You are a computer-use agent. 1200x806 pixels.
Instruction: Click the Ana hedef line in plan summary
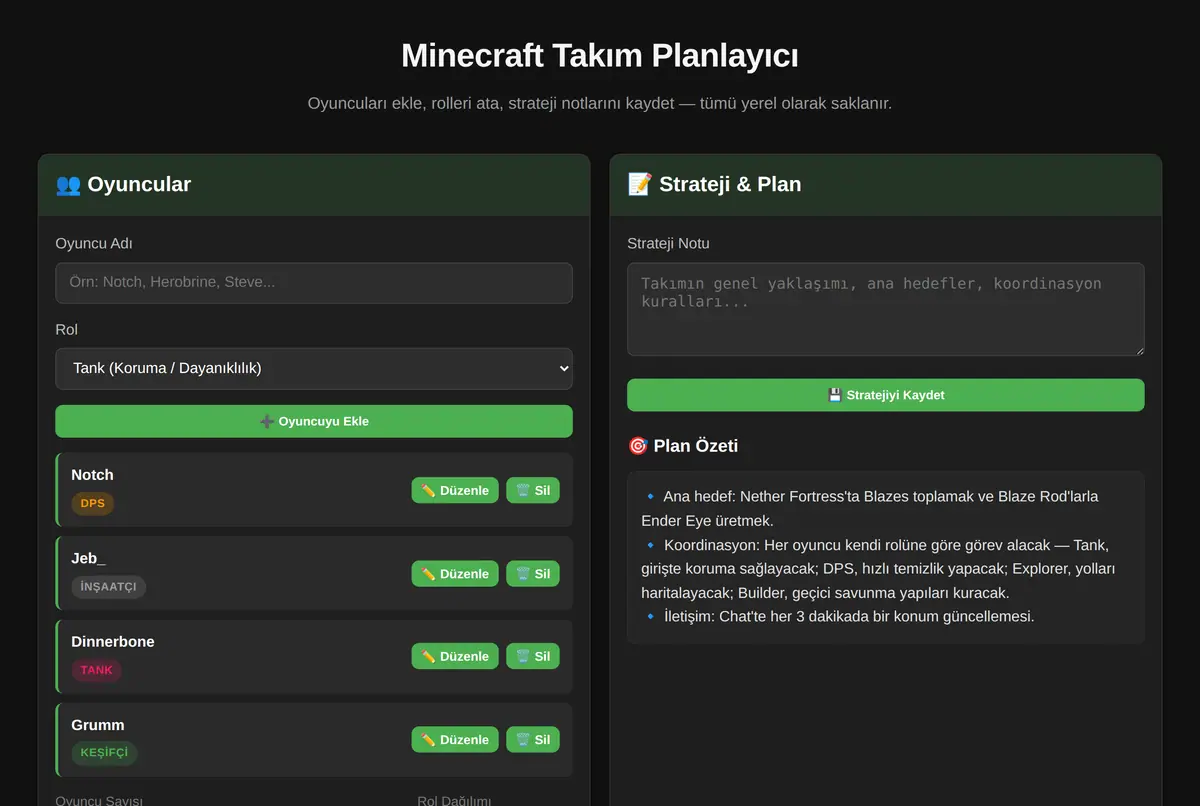(x=870, y=508)
